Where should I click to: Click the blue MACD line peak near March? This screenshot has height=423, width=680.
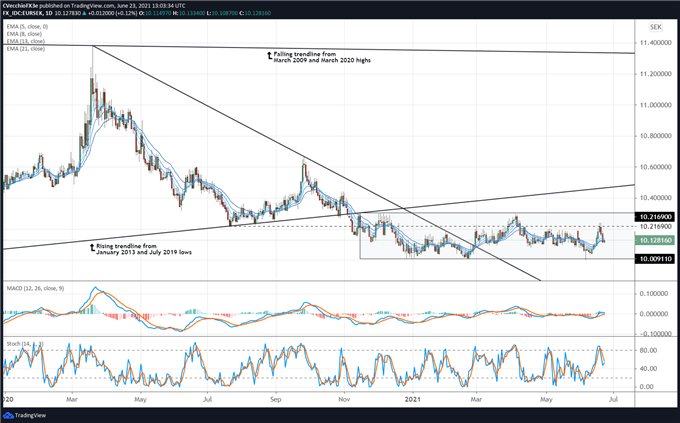coord(95,288)
